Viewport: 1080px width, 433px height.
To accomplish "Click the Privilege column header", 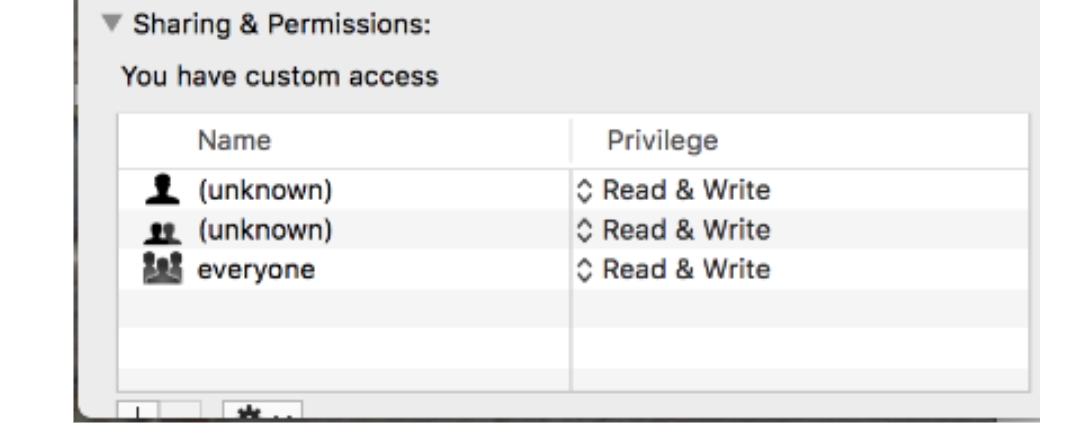I will [662, 140].
